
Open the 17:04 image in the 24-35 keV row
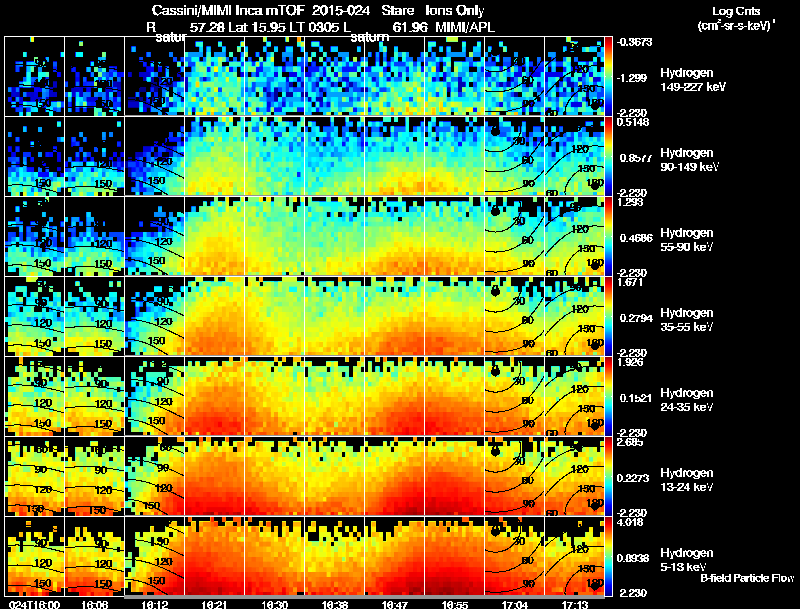[x=514, y=396]
